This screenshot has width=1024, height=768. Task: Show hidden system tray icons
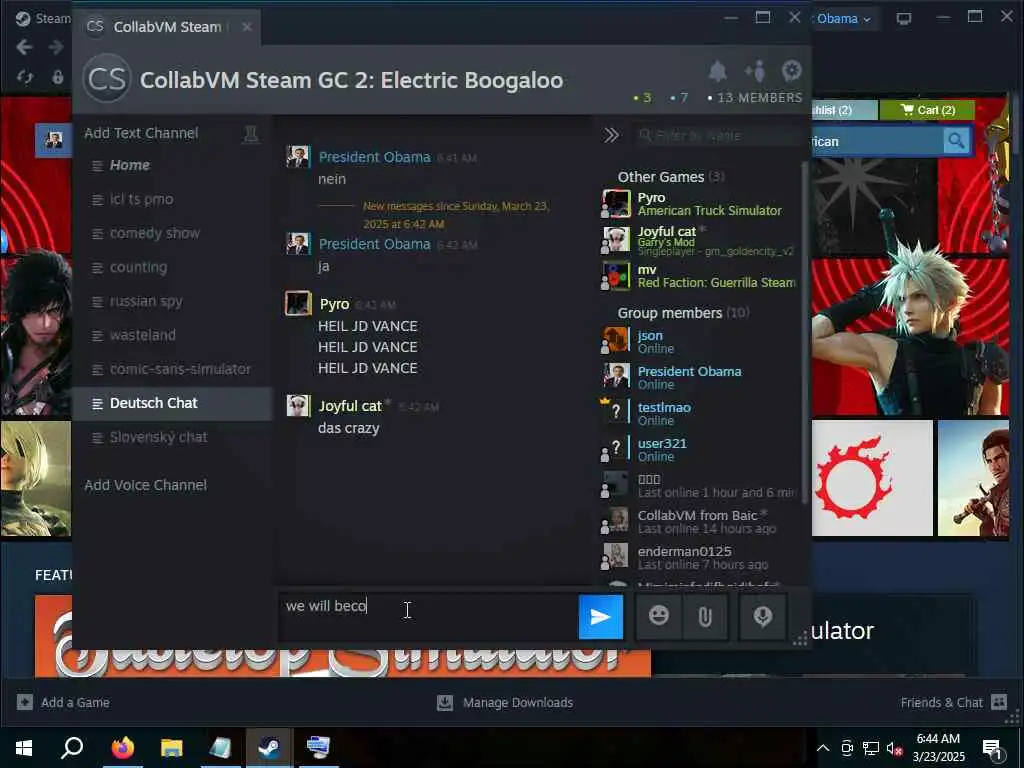pos(823,748)
